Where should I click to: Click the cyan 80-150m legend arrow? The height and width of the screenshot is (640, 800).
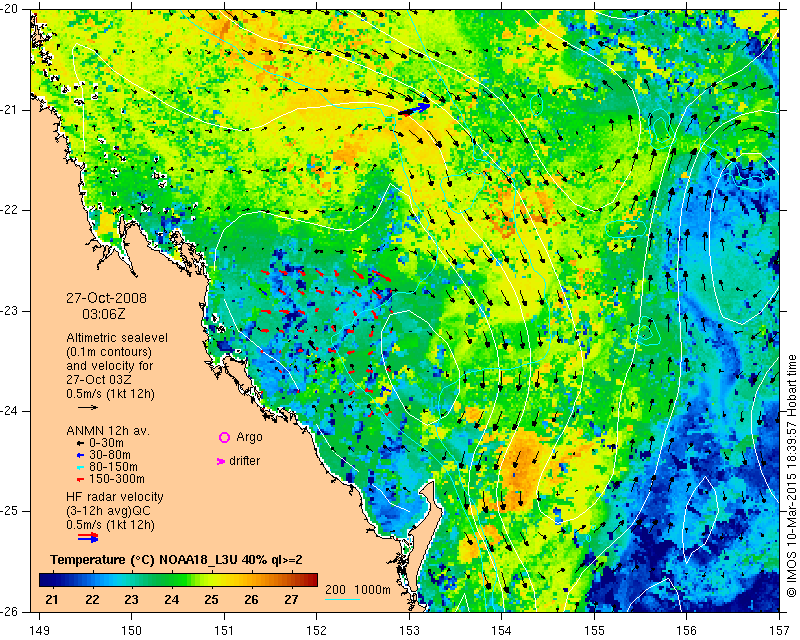[80, 467]
